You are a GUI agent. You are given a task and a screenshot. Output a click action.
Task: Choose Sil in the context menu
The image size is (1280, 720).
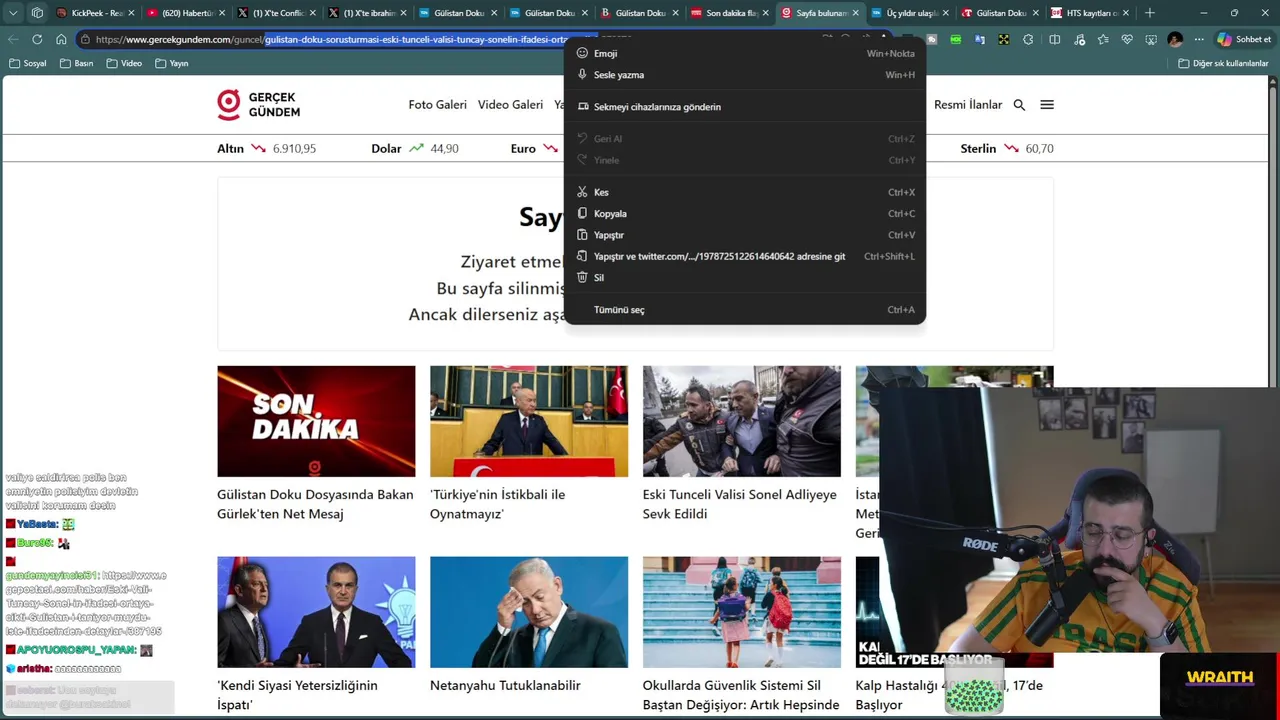[745, 278]
